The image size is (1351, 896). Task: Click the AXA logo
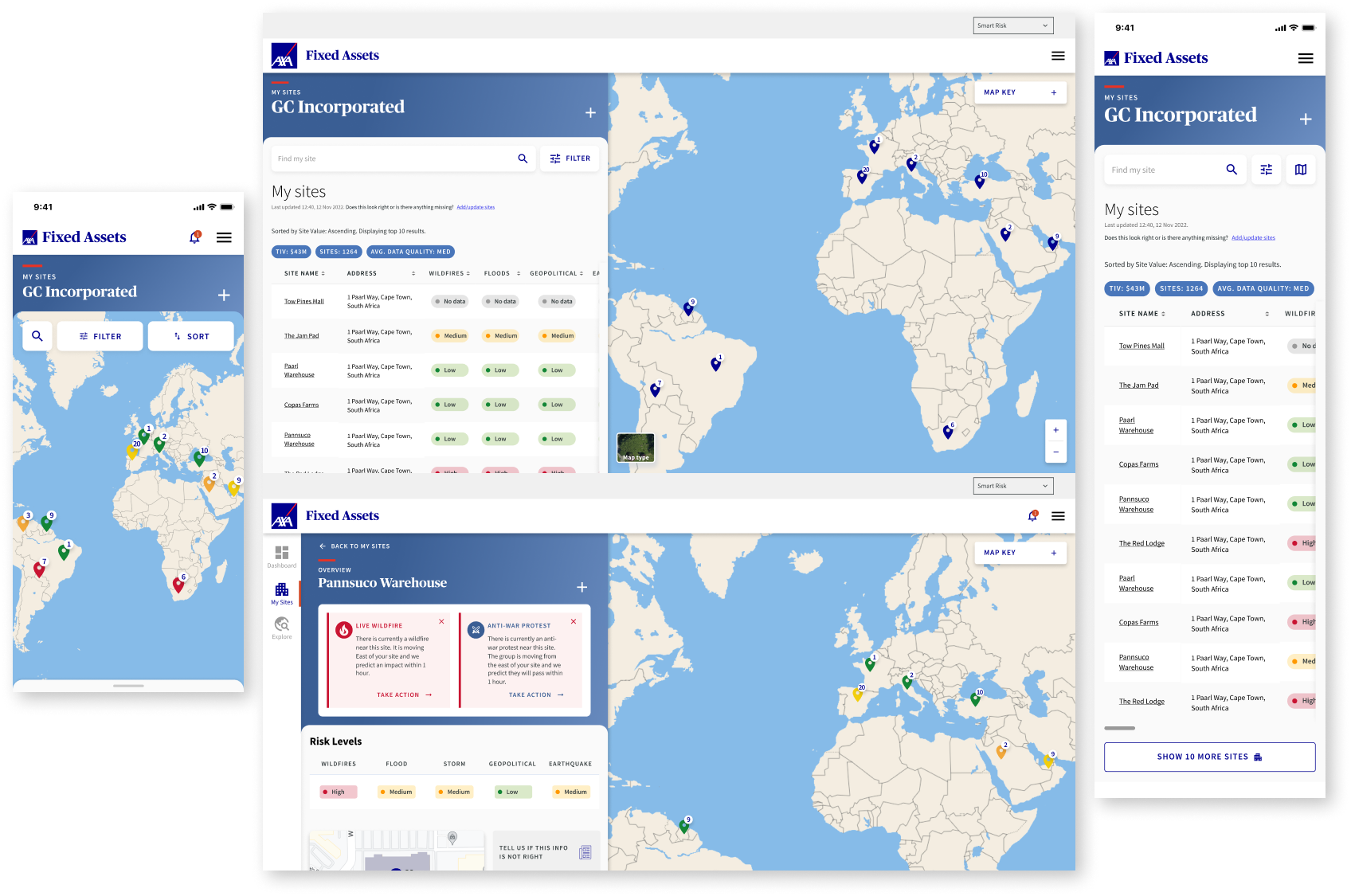pos(284,55)
